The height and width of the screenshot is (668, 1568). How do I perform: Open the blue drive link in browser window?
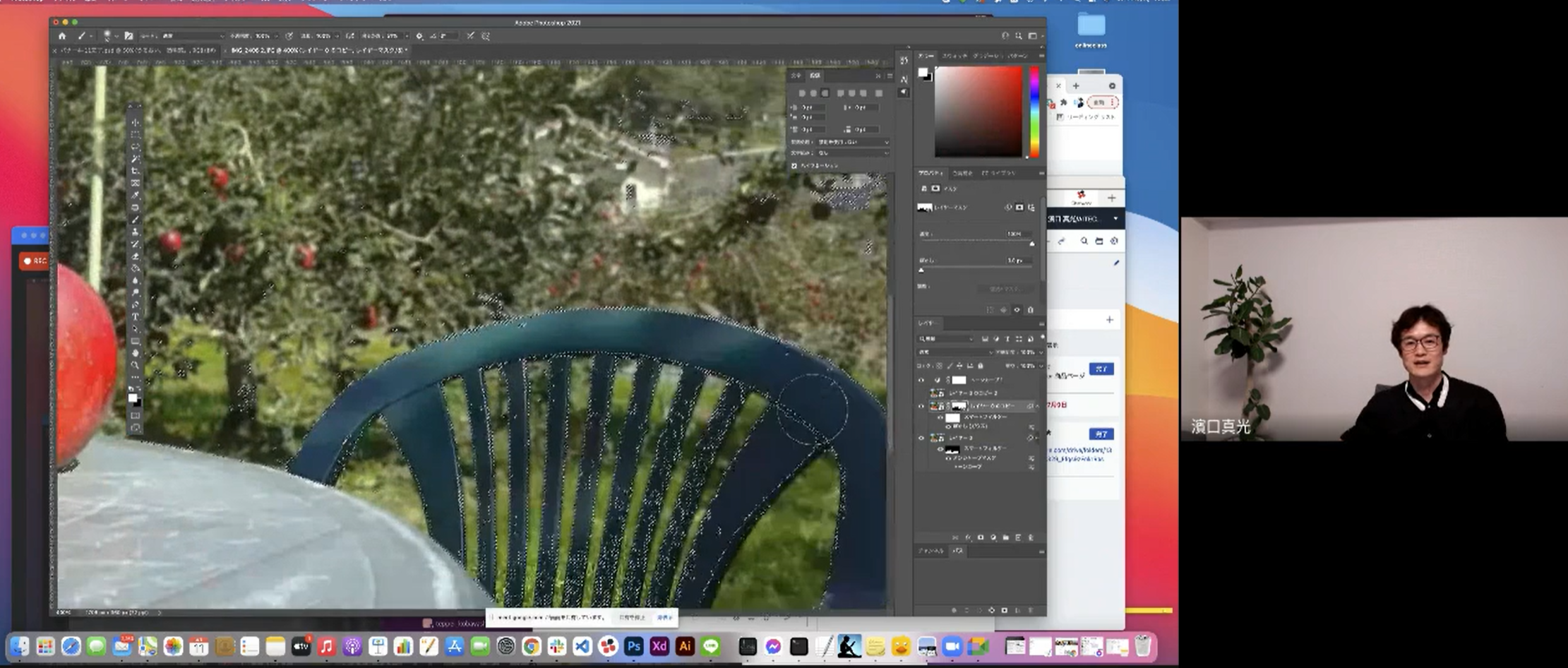click(x=1079, y=454)
